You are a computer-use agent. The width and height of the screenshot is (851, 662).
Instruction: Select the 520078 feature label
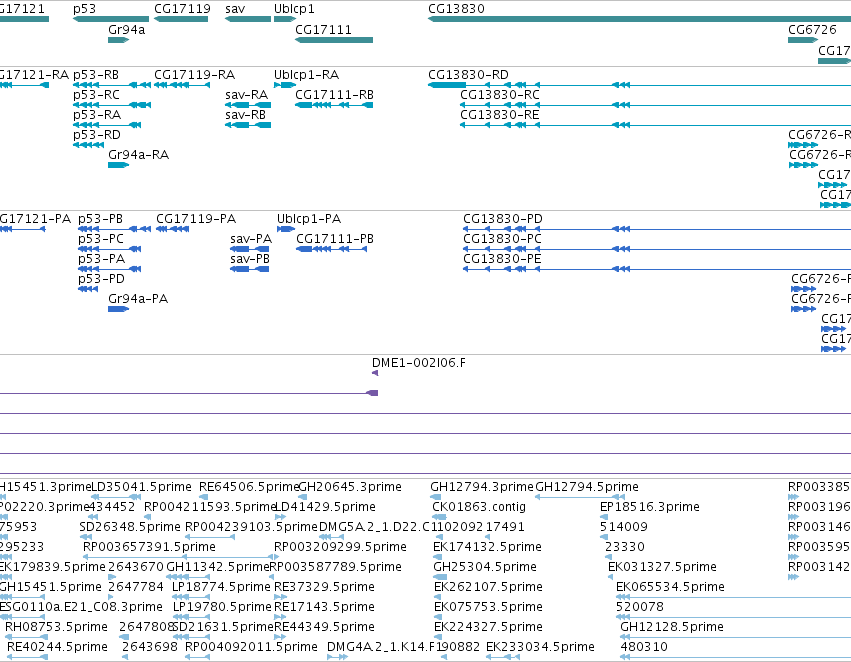click(x=640, y=607)
